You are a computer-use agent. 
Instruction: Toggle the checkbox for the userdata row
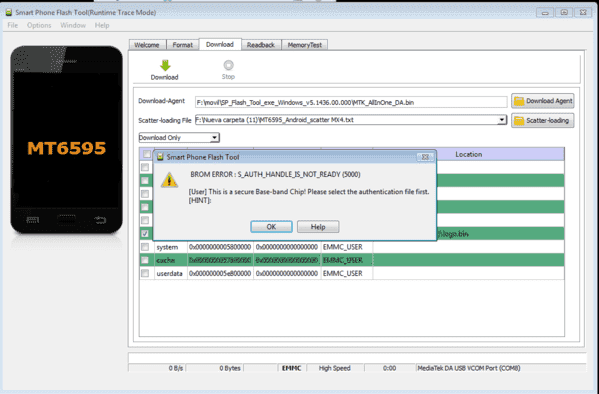145,273
